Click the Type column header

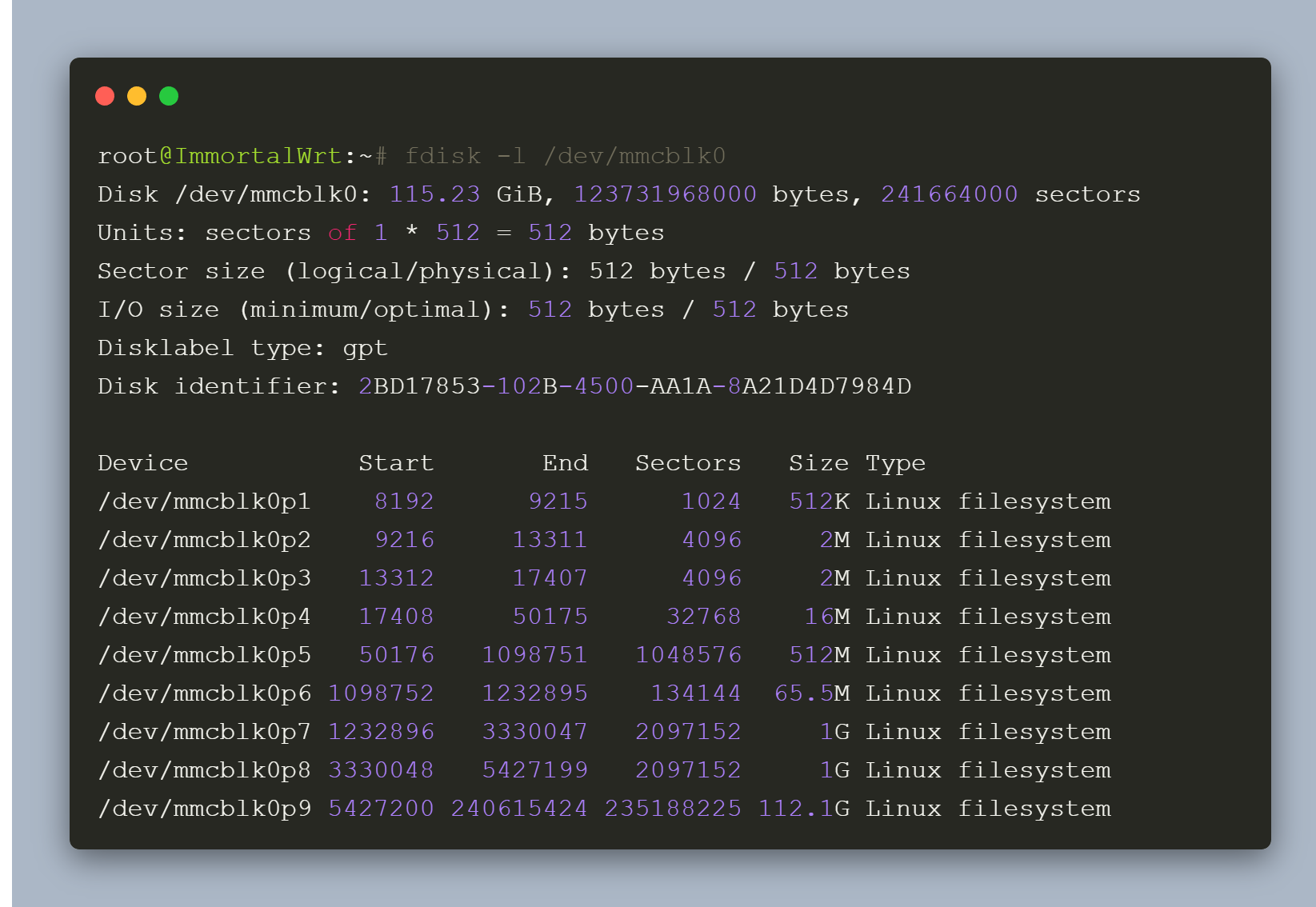pos(895,463)
